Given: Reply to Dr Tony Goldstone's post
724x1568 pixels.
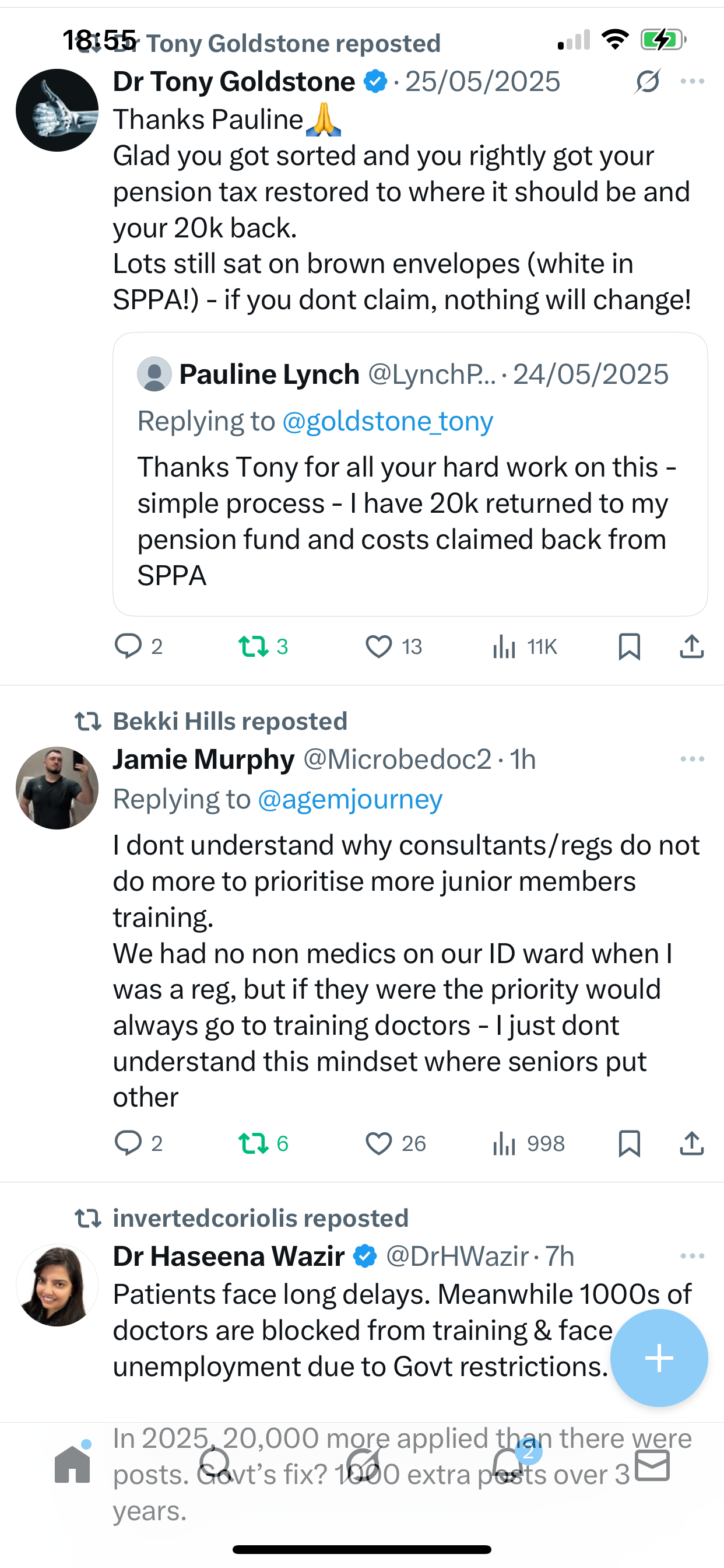Looking at the screenshot, I should coord(128,646).
